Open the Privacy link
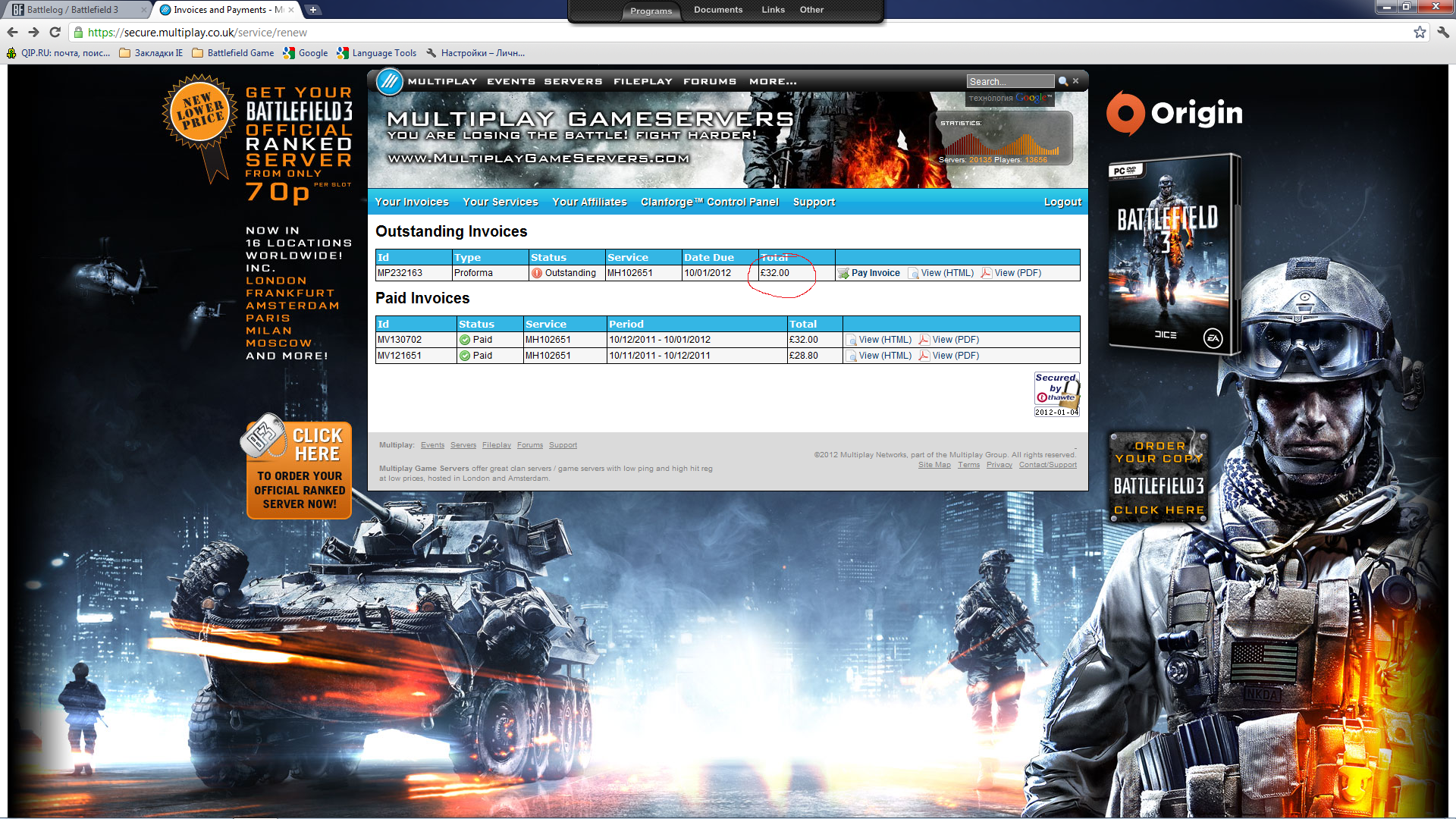This screenshot has width=1456, height=819. click(x=999, y=465)
